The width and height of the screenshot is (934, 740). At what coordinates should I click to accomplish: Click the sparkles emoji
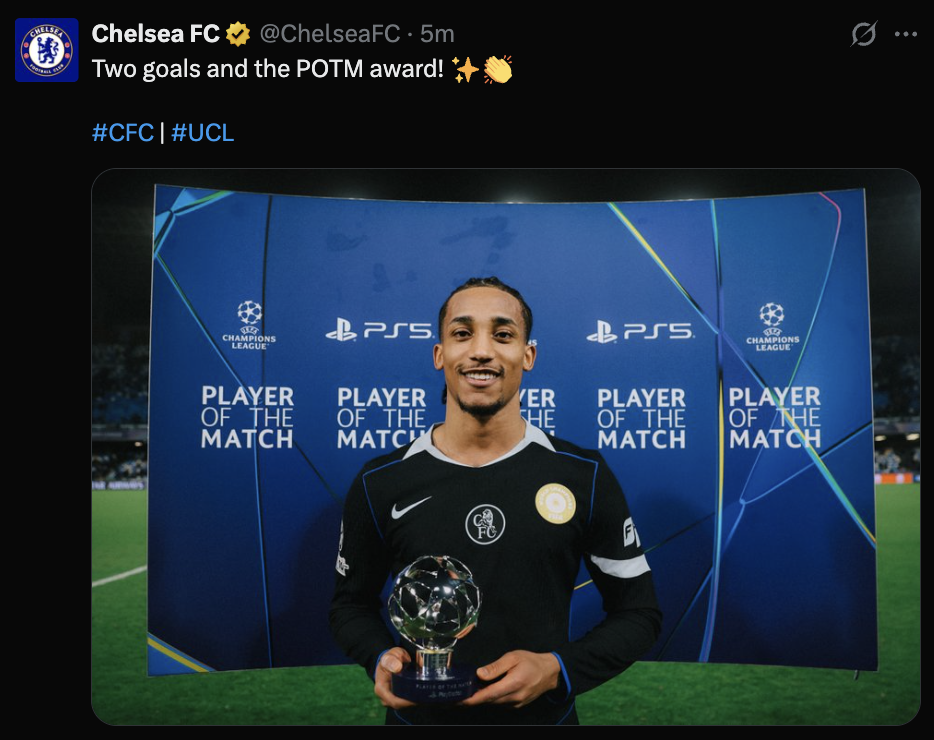[465, 69]
